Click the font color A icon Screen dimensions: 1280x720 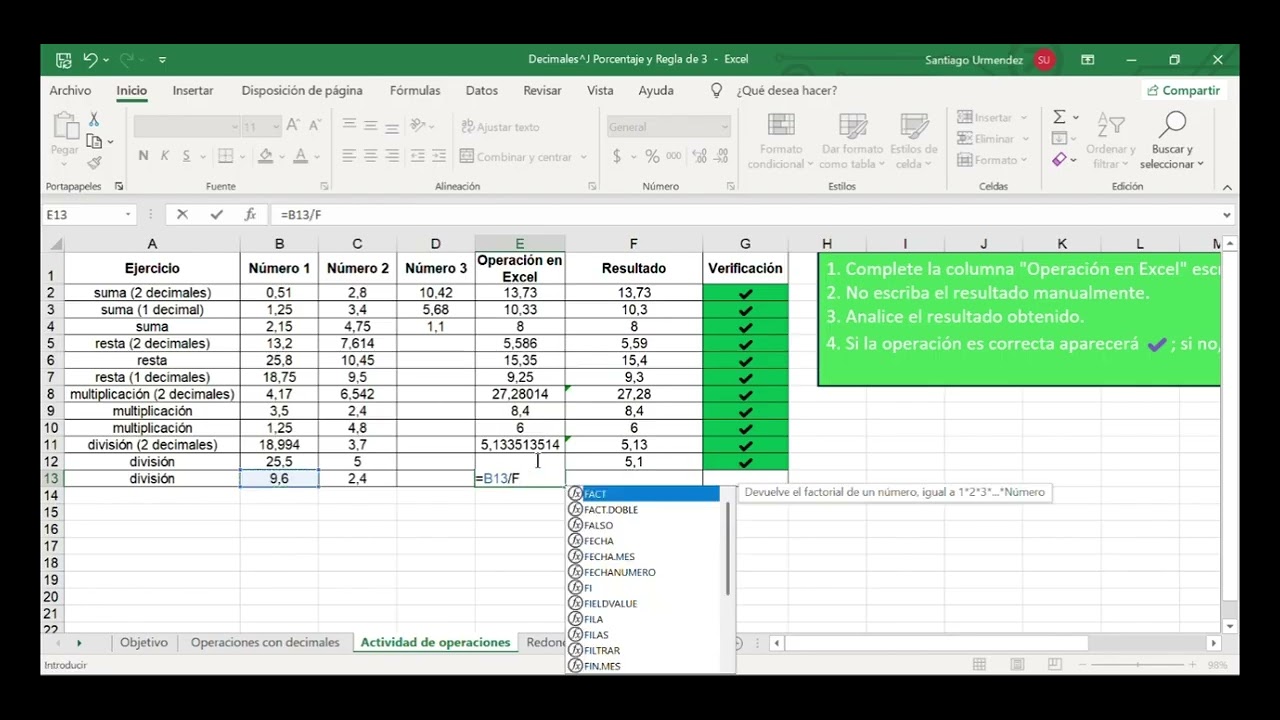click(300, 156)
